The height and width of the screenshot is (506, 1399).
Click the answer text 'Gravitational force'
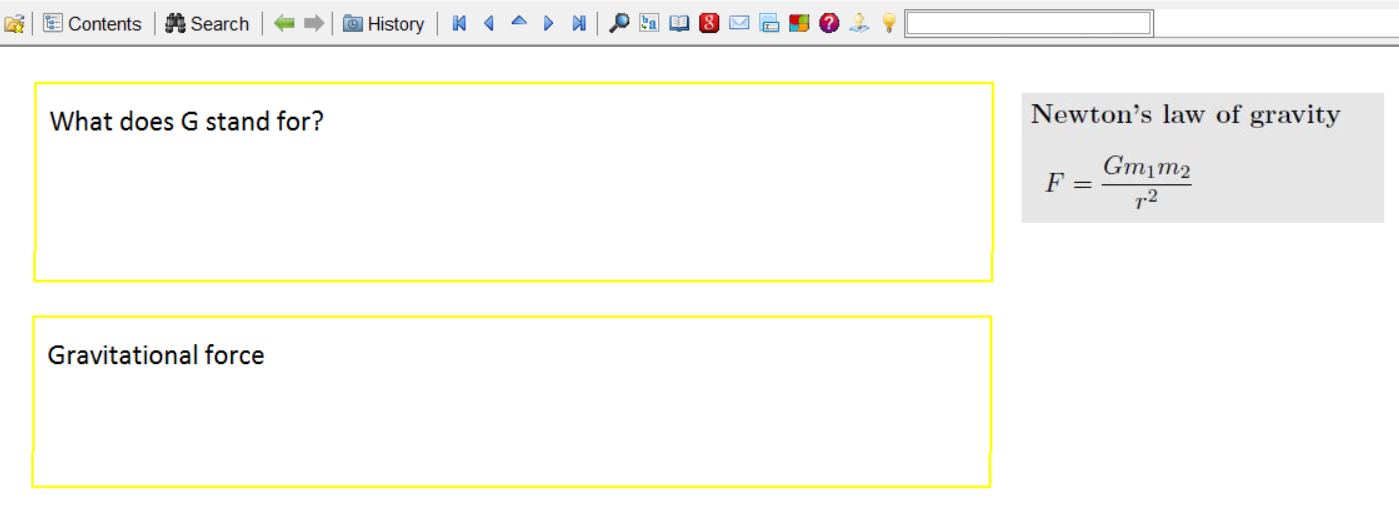point(156,355)
